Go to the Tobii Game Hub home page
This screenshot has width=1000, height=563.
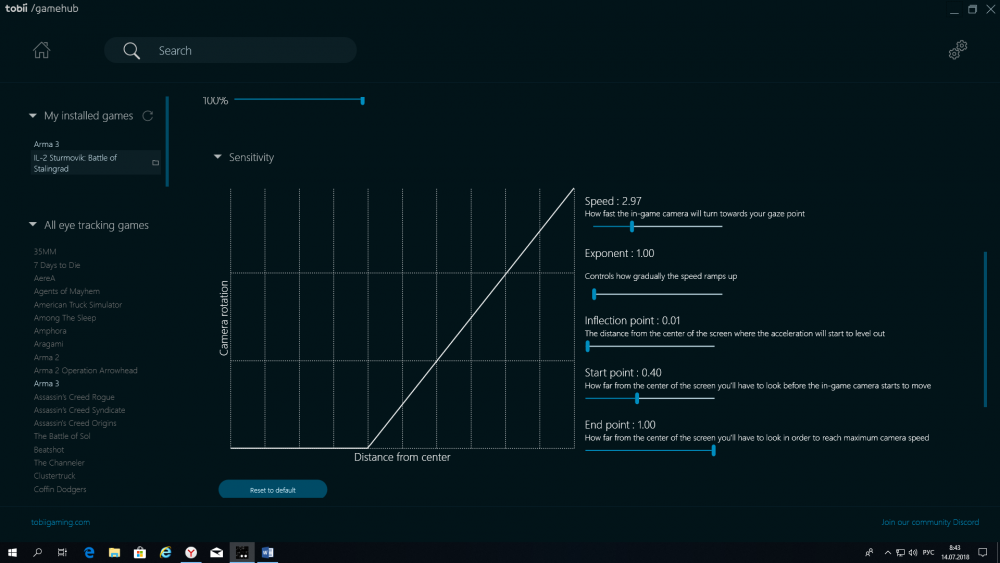(41, 50)
